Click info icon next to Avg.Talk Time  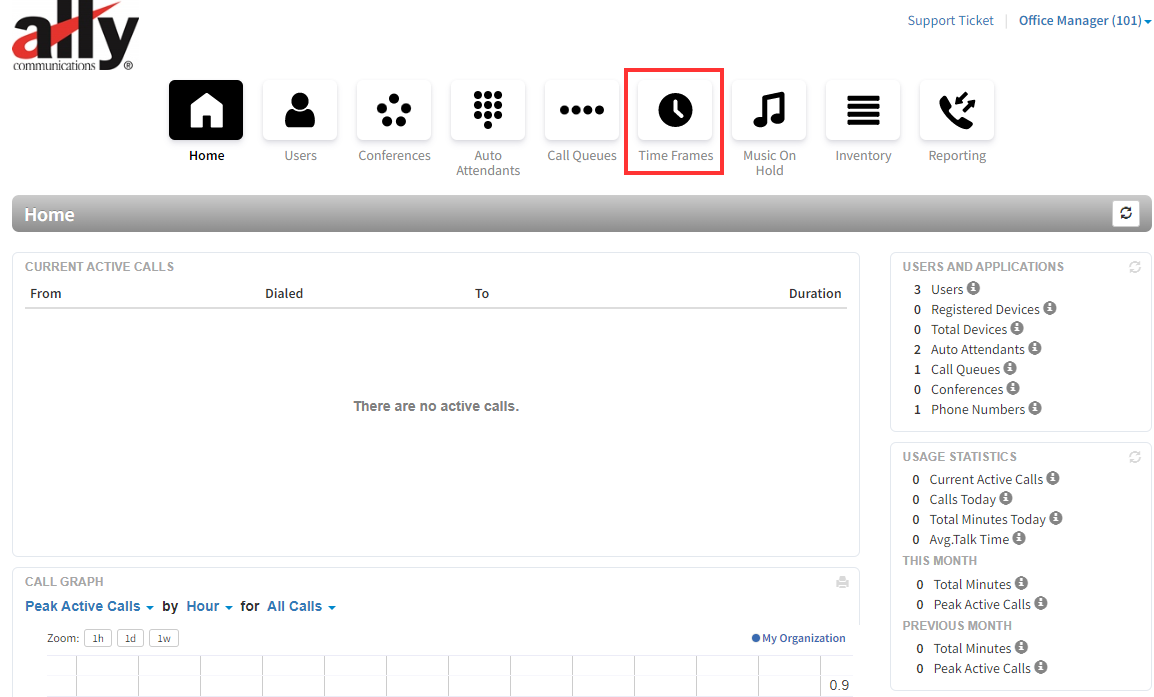(x=1019, y=537)
